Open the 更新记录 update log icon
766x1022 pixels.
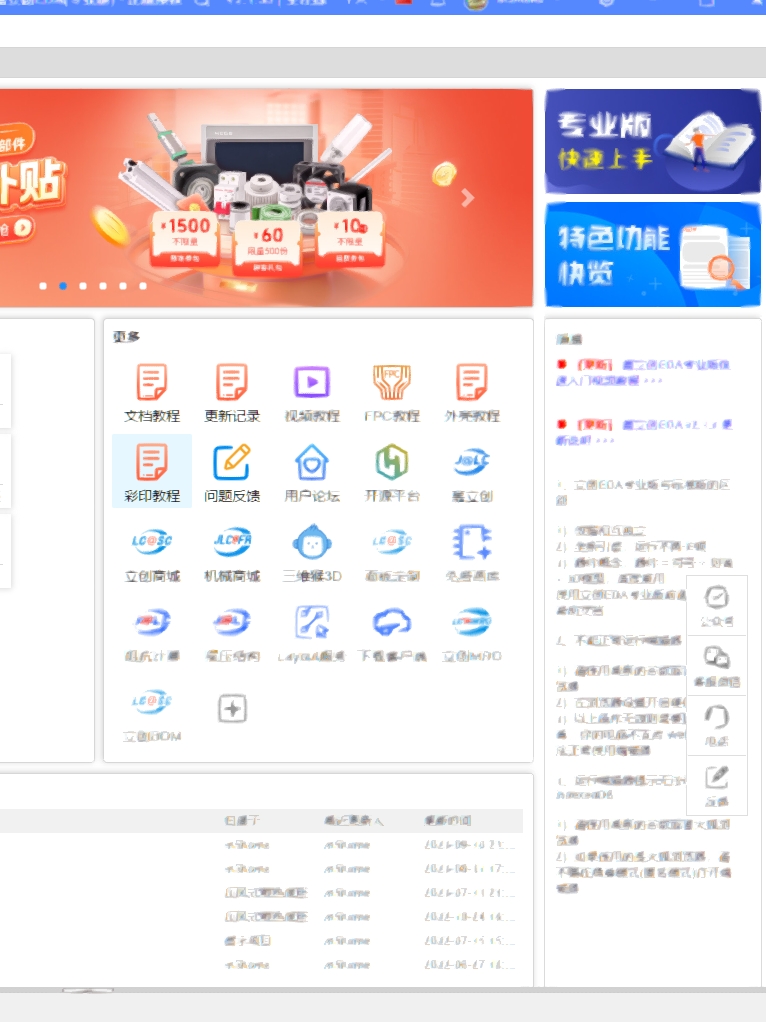(x=232, y=381)
